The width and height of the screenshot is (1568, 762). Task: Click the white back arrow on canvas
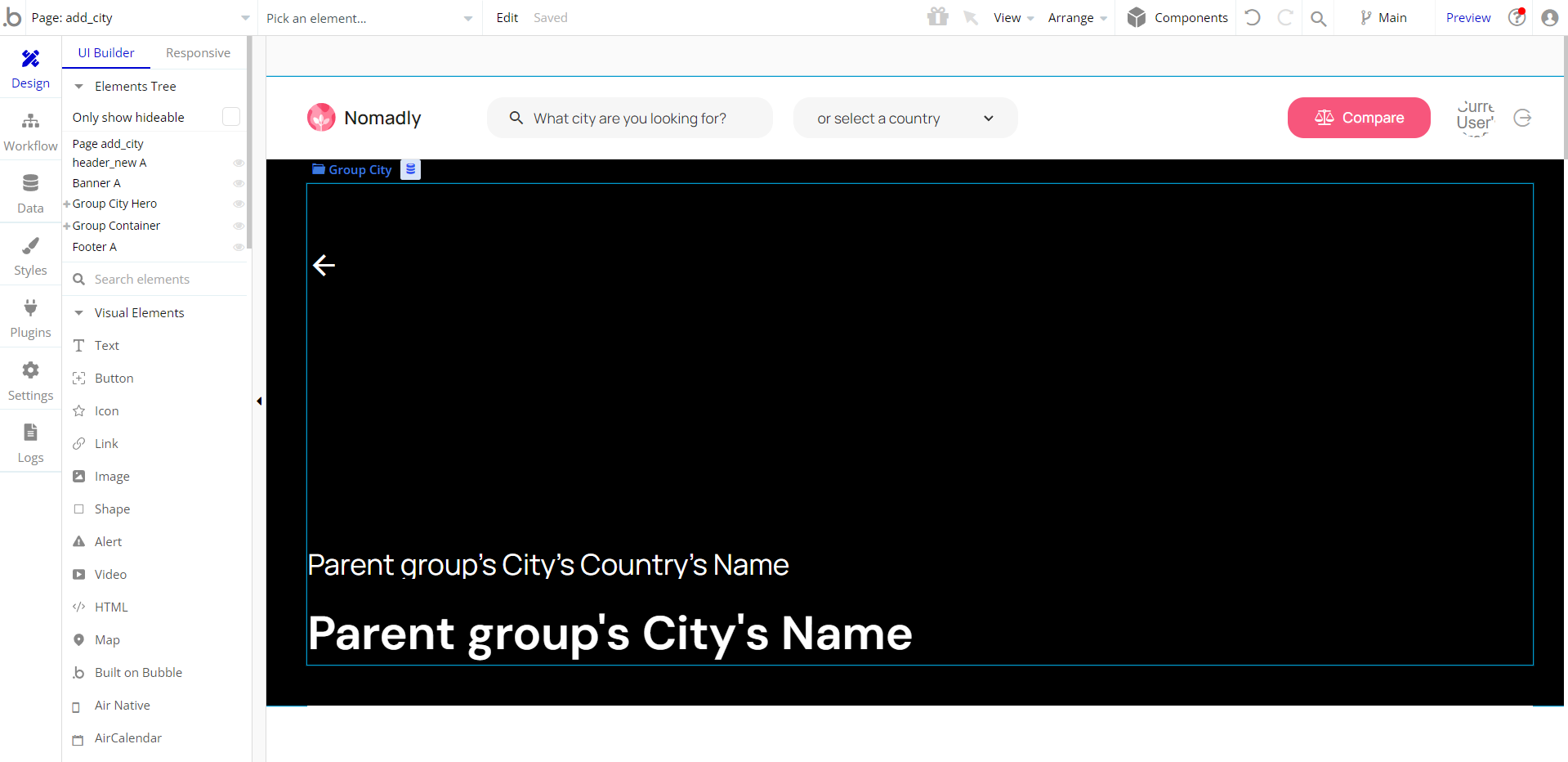coord(324,265)
